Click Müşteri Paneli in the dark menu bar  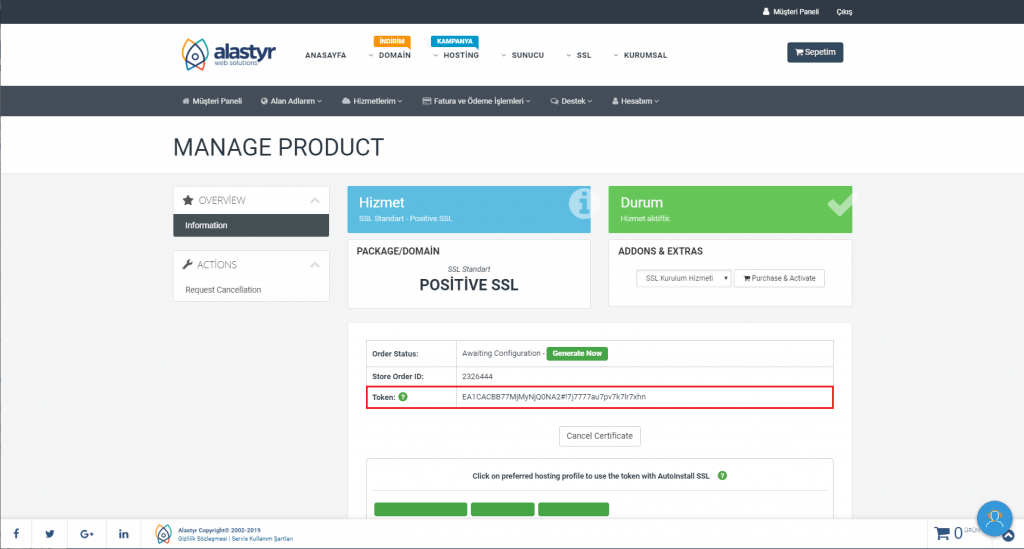212,101
